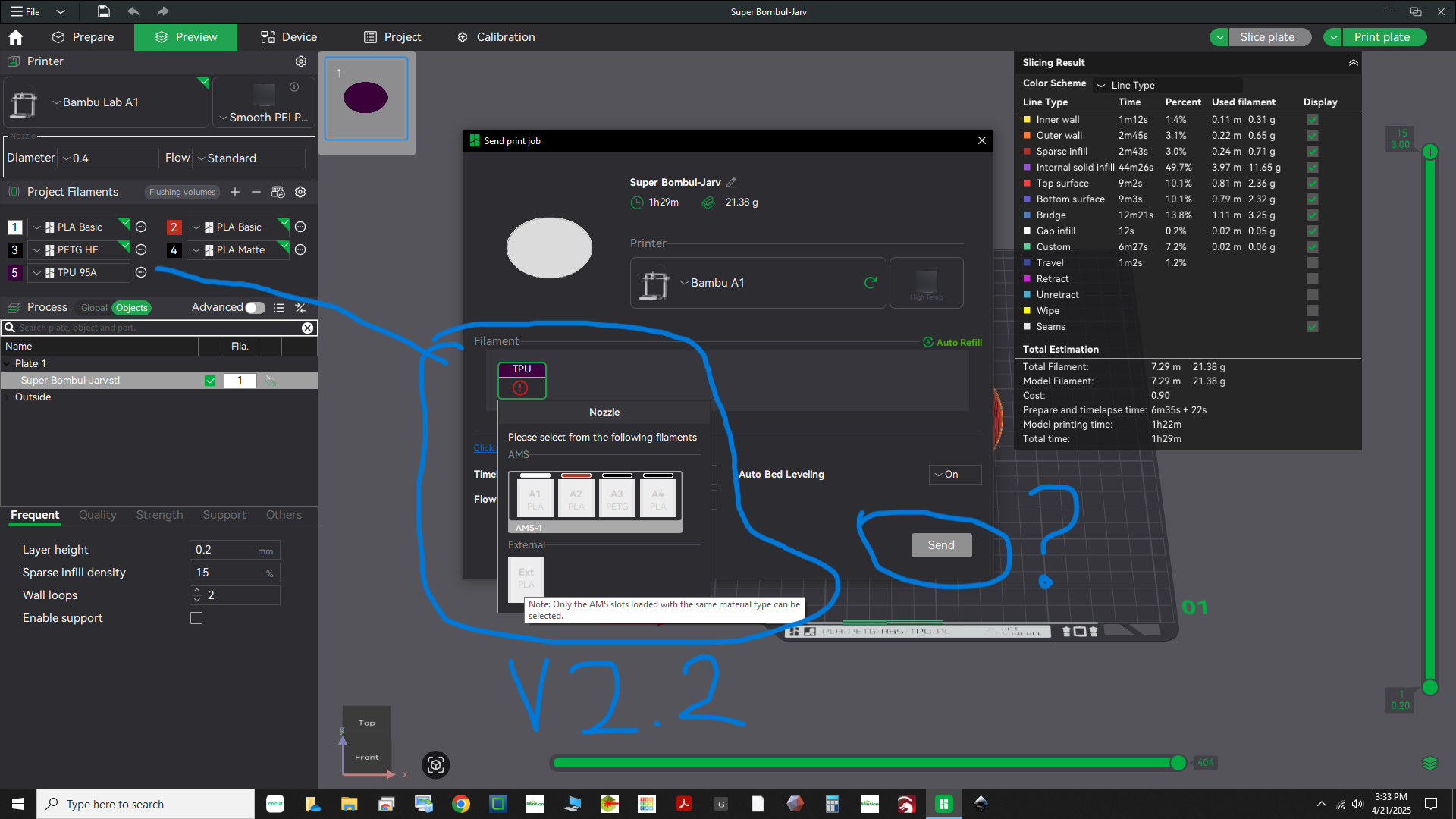Open Auto Bed Leveling dropdown
The height and width of the screenshot is (819, 1456).
point(955,475)
